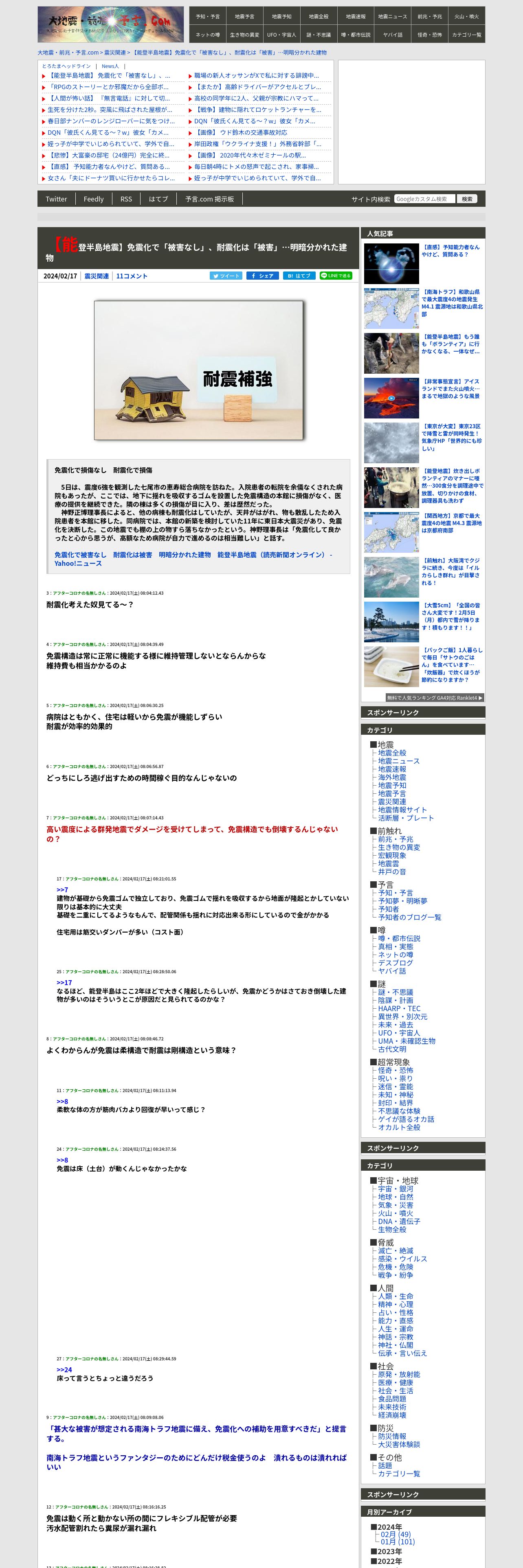
Task: Select 火山・噴火 in the 宇宙・地球 tree
Action: tap(396, 1213)
